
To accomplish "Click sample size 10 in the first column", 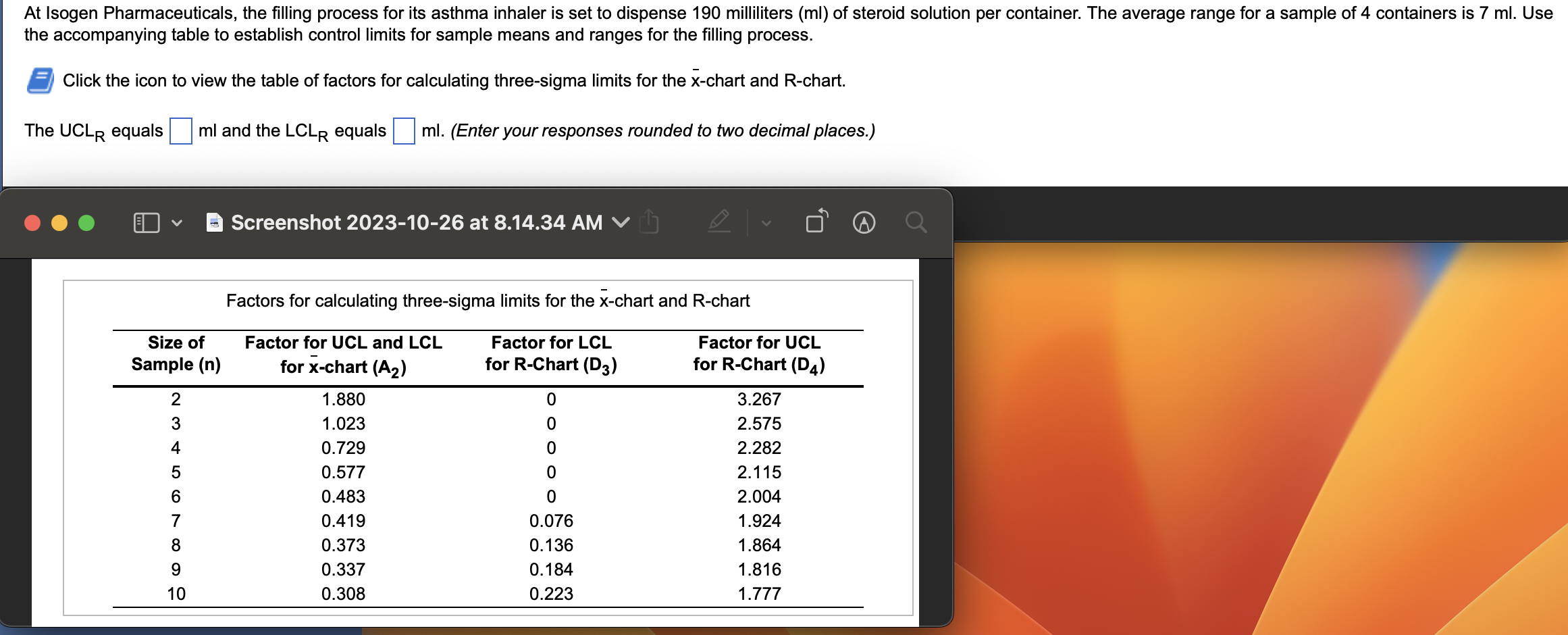I will pyautogui.click(x=176, y=594).
